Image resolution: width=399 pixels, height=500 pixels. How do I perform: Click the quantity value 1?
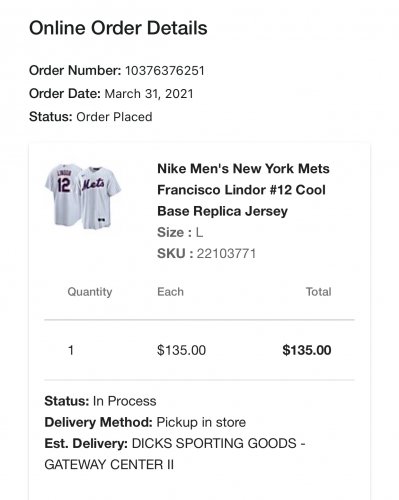click(x=71, y=350)
